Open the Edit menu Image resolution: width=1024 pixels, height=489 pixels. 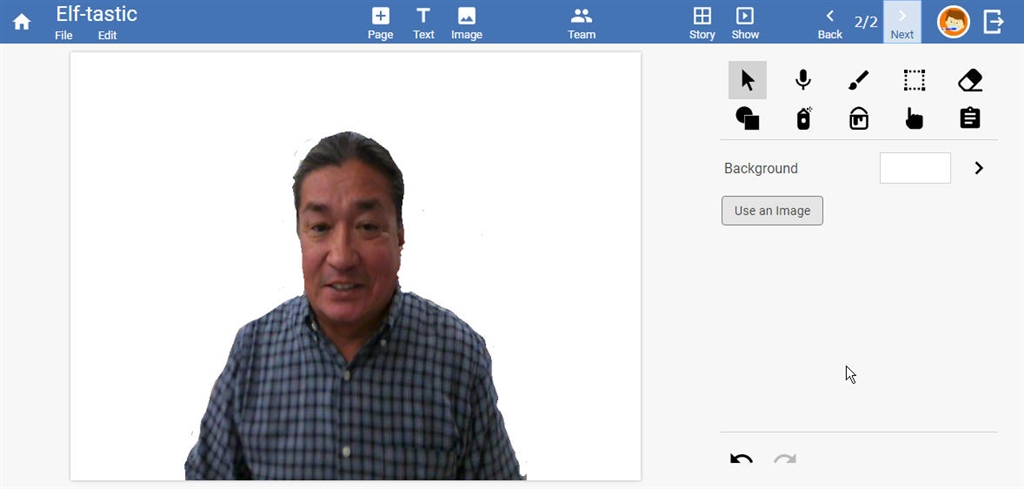(107, 35)
